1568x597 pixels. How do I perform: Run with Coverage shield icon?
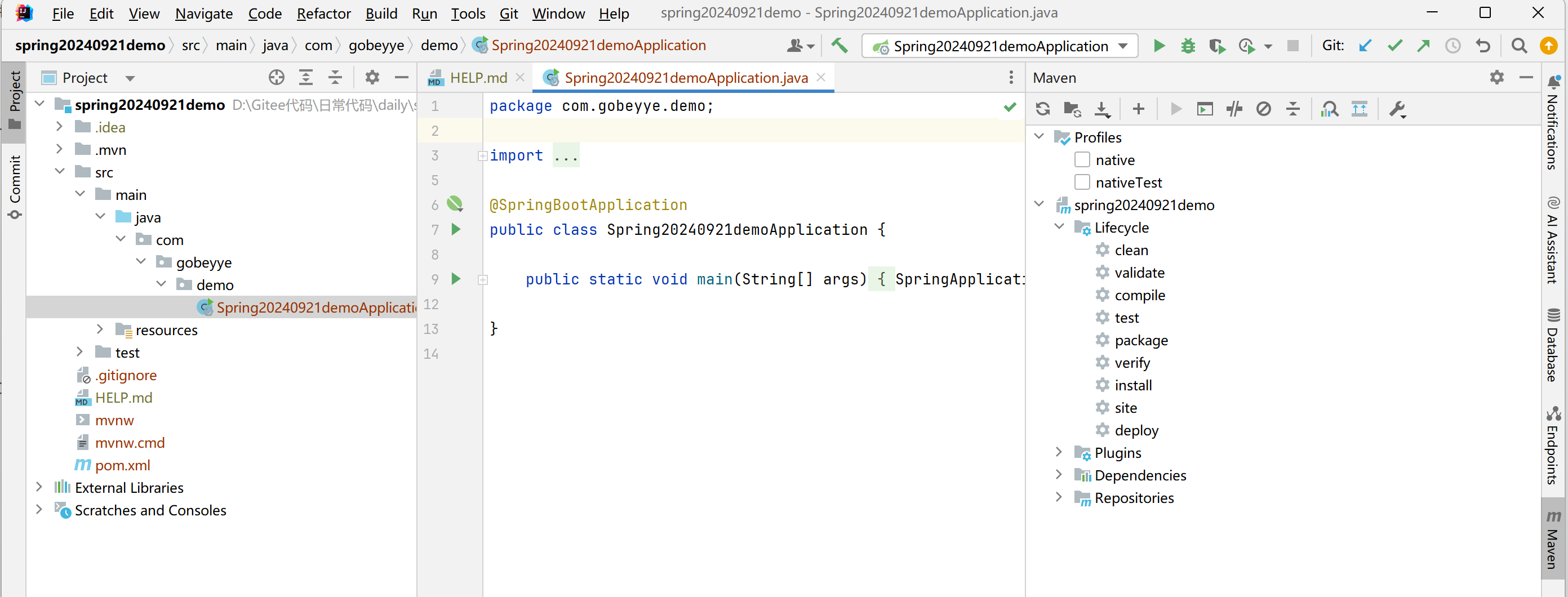[x=1217, y=46]
